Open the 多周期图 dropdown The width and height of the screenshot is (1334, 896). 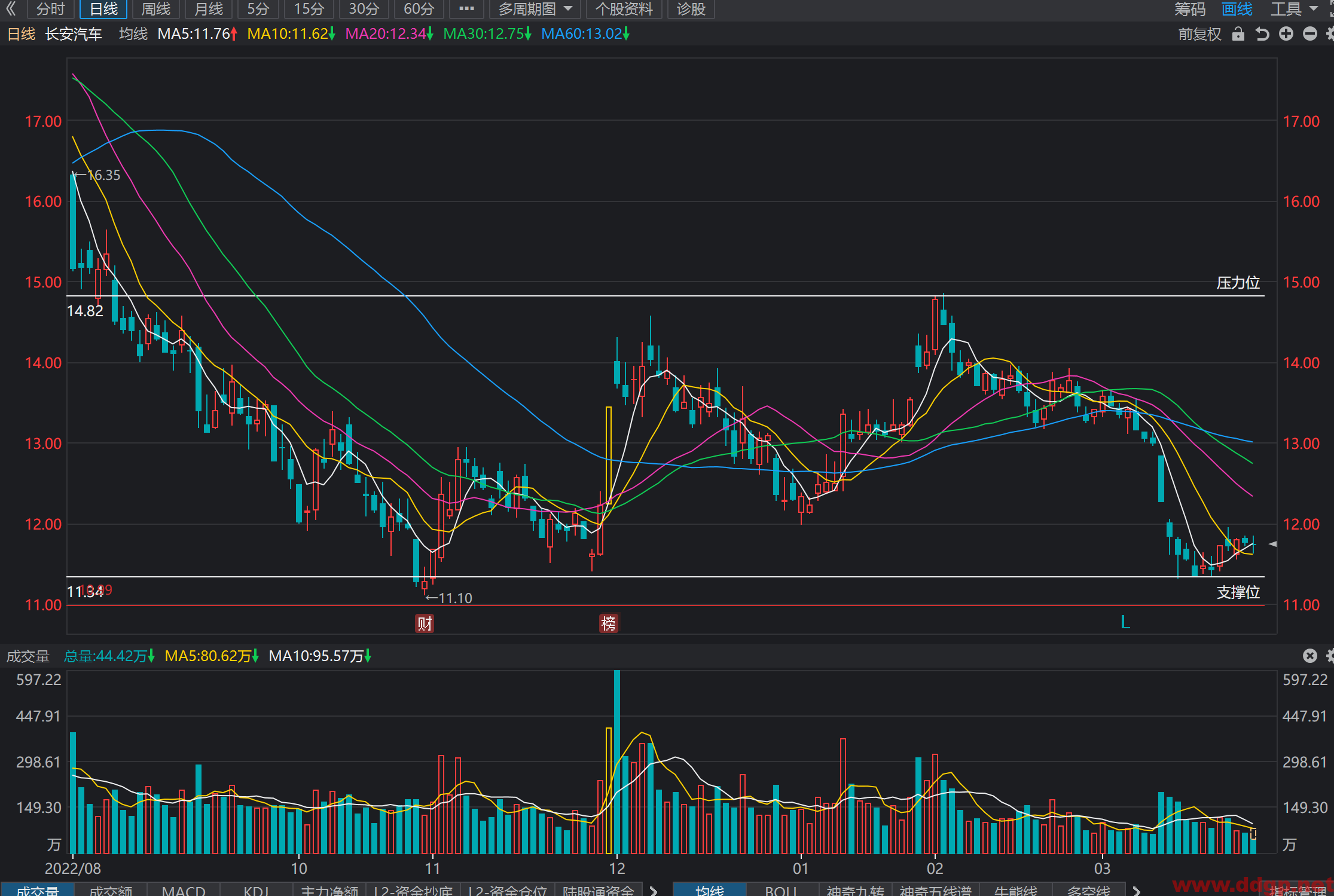click(535, 9)
